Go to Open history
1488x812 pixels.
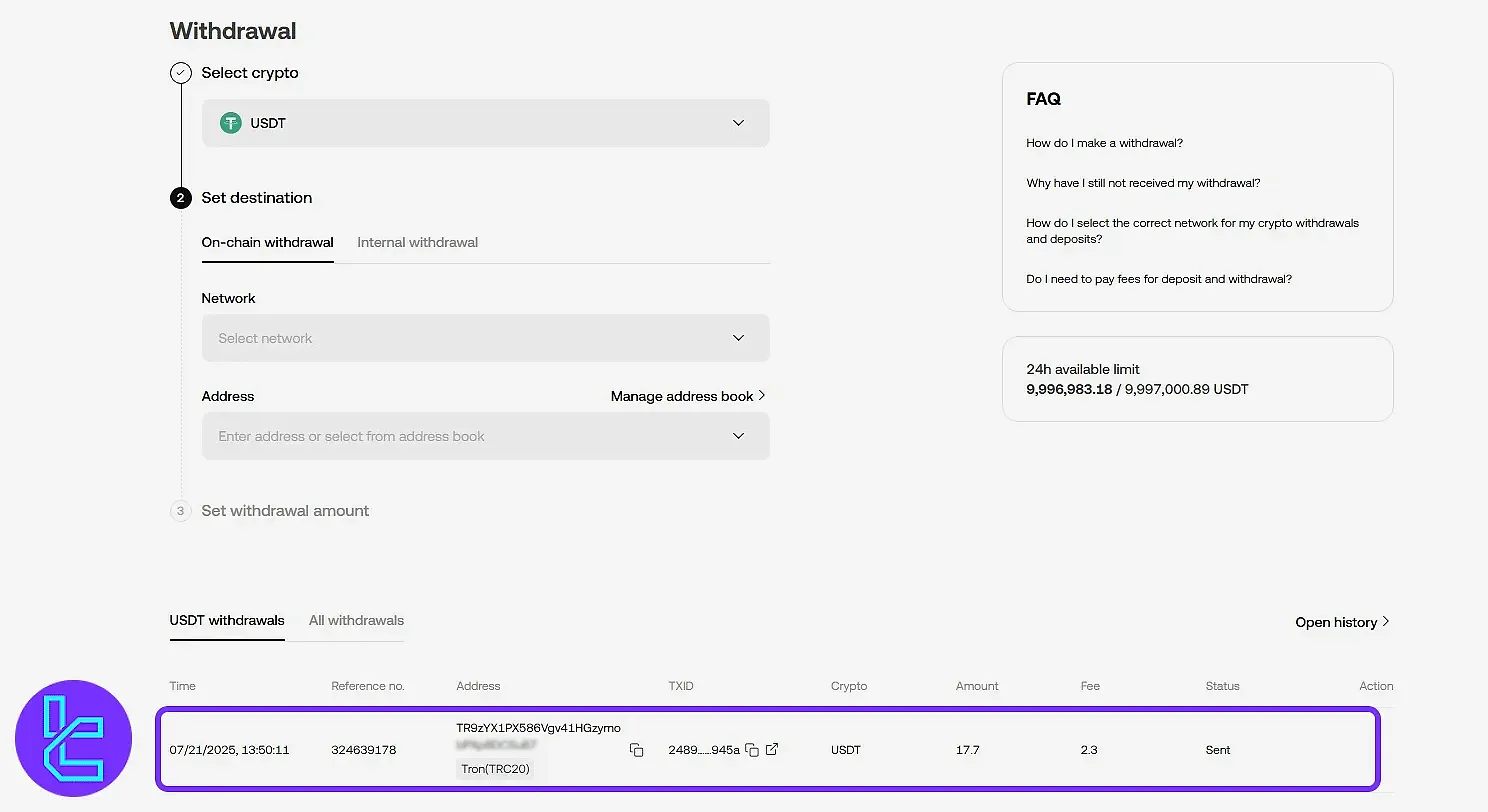[x=1342, y=622]
